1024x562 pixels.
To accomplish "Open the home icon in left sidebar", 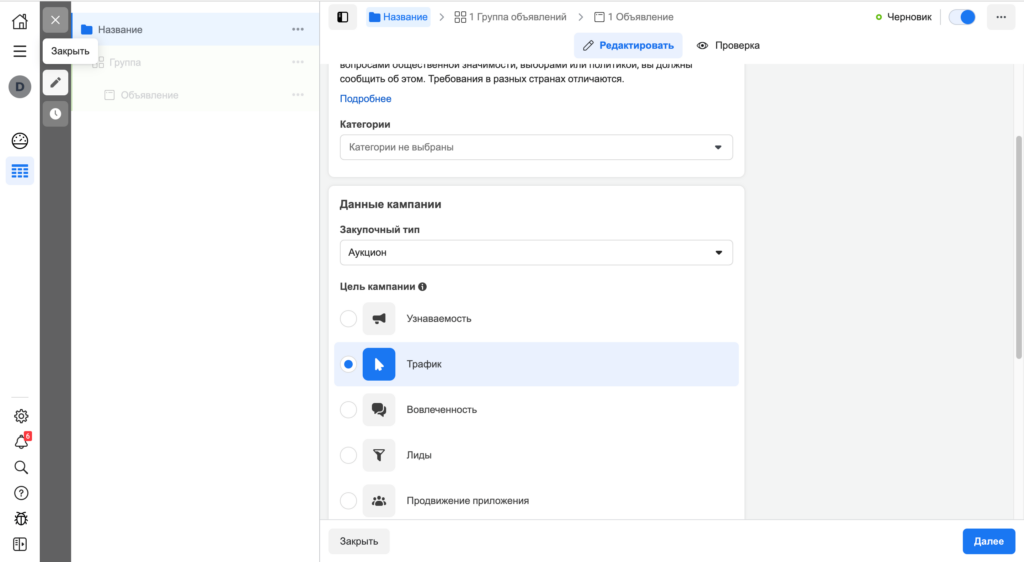I will (20, 21).
